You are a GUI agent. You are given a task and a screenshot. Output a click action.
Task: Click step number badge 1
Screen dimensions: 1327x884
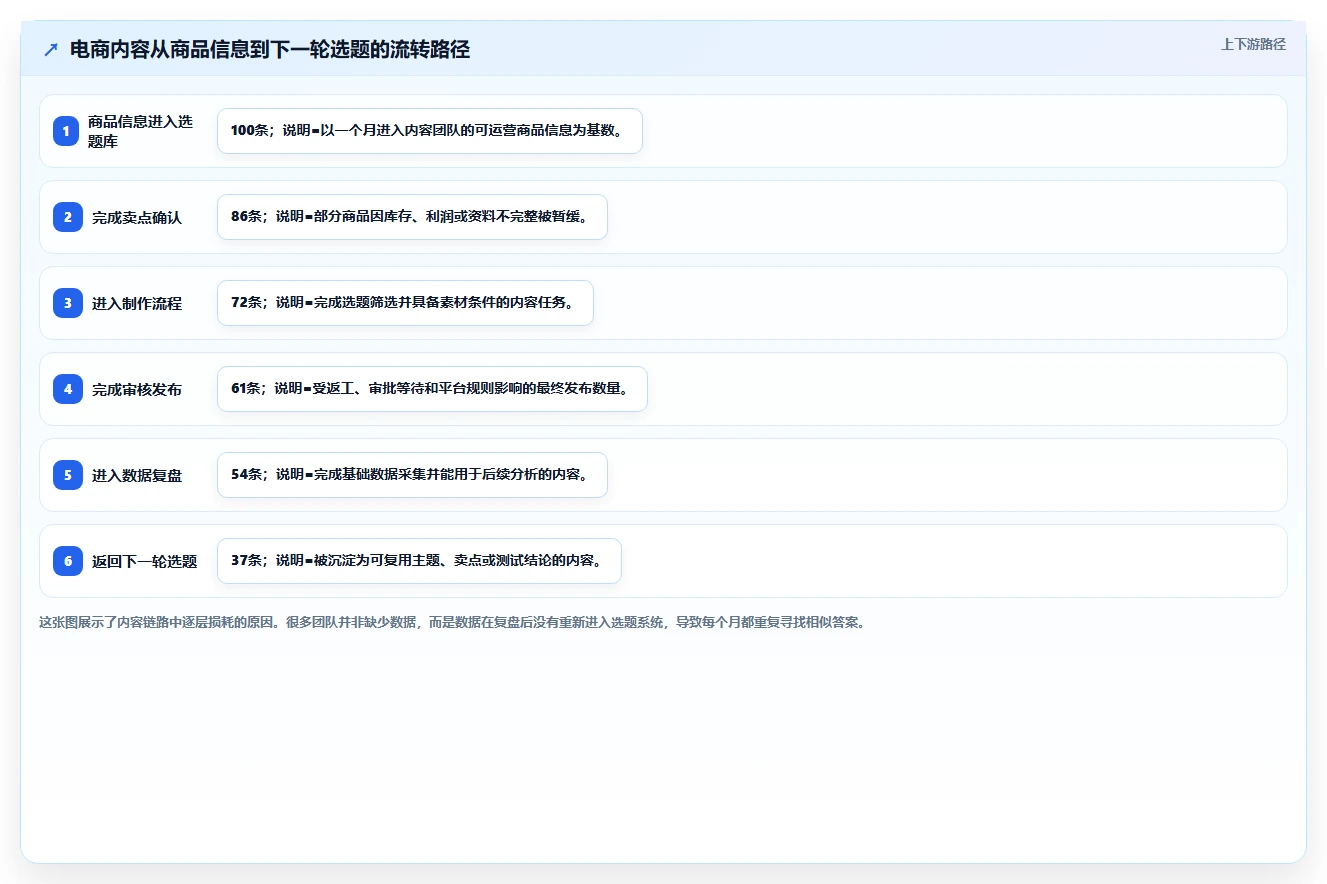click(x=67, y=131)
